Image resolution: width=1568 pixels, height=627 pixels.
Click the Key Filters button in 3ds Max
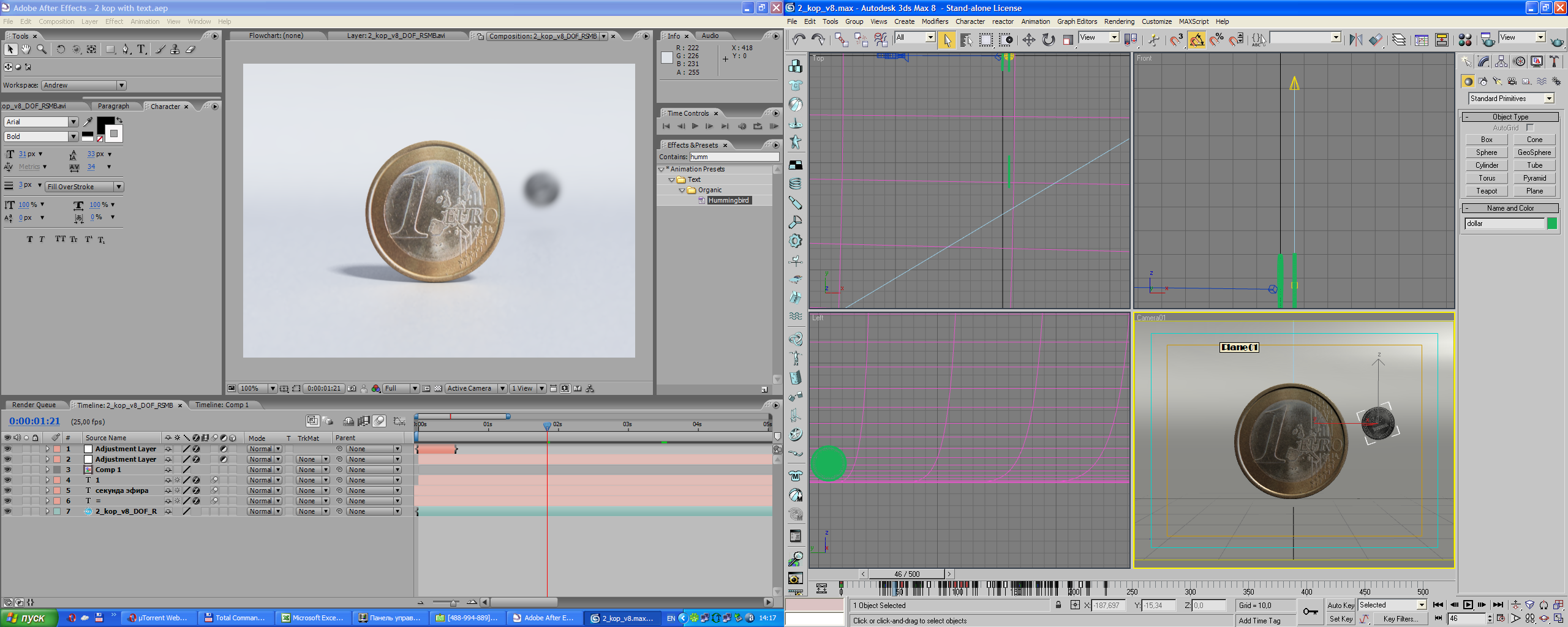coord(1400,619)
